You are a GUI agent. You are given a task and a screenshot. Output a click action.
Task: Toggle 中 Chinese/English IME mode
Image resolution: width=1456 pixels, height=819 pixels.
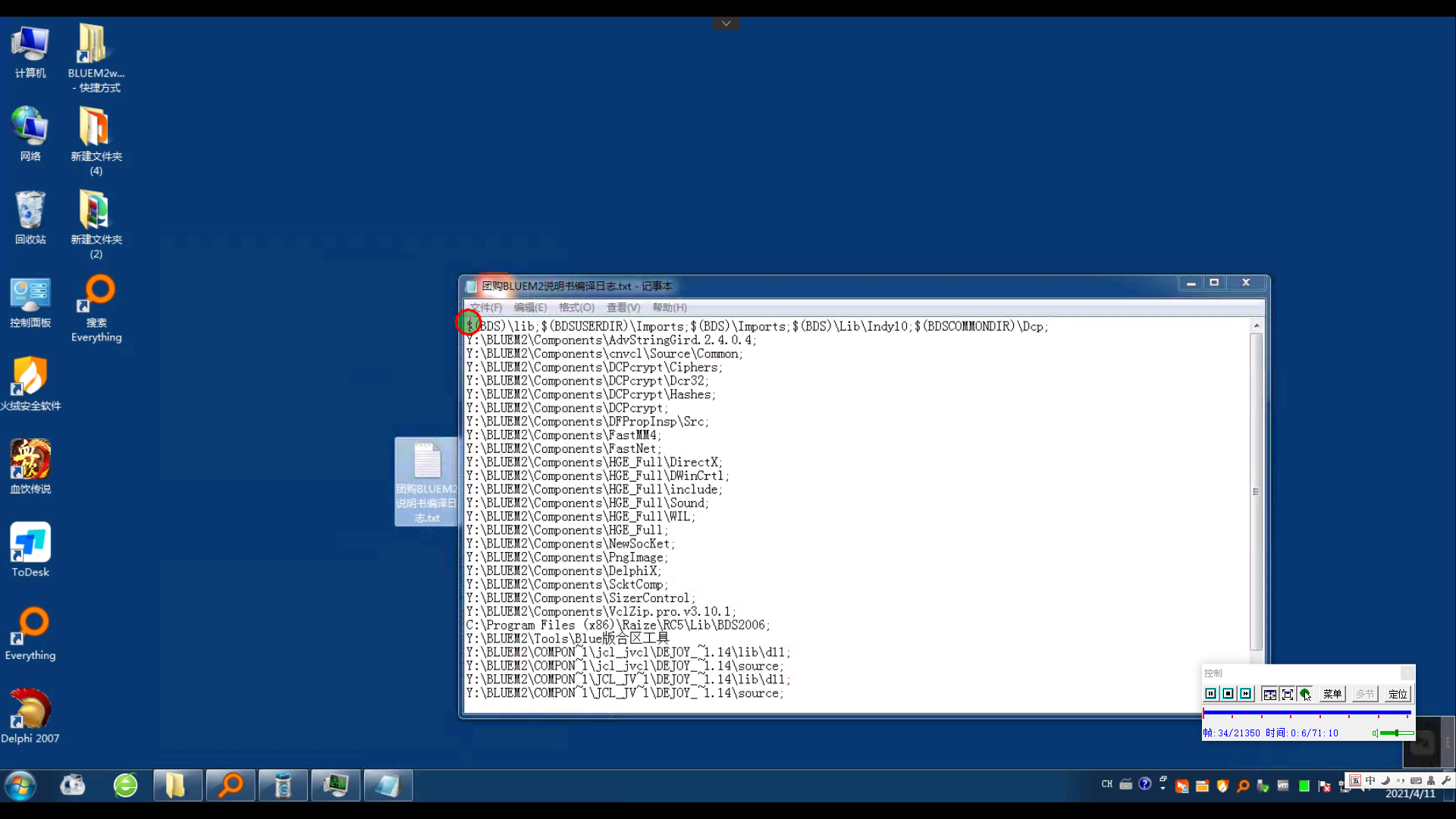pyautogui.click(x=1370, y=780)
